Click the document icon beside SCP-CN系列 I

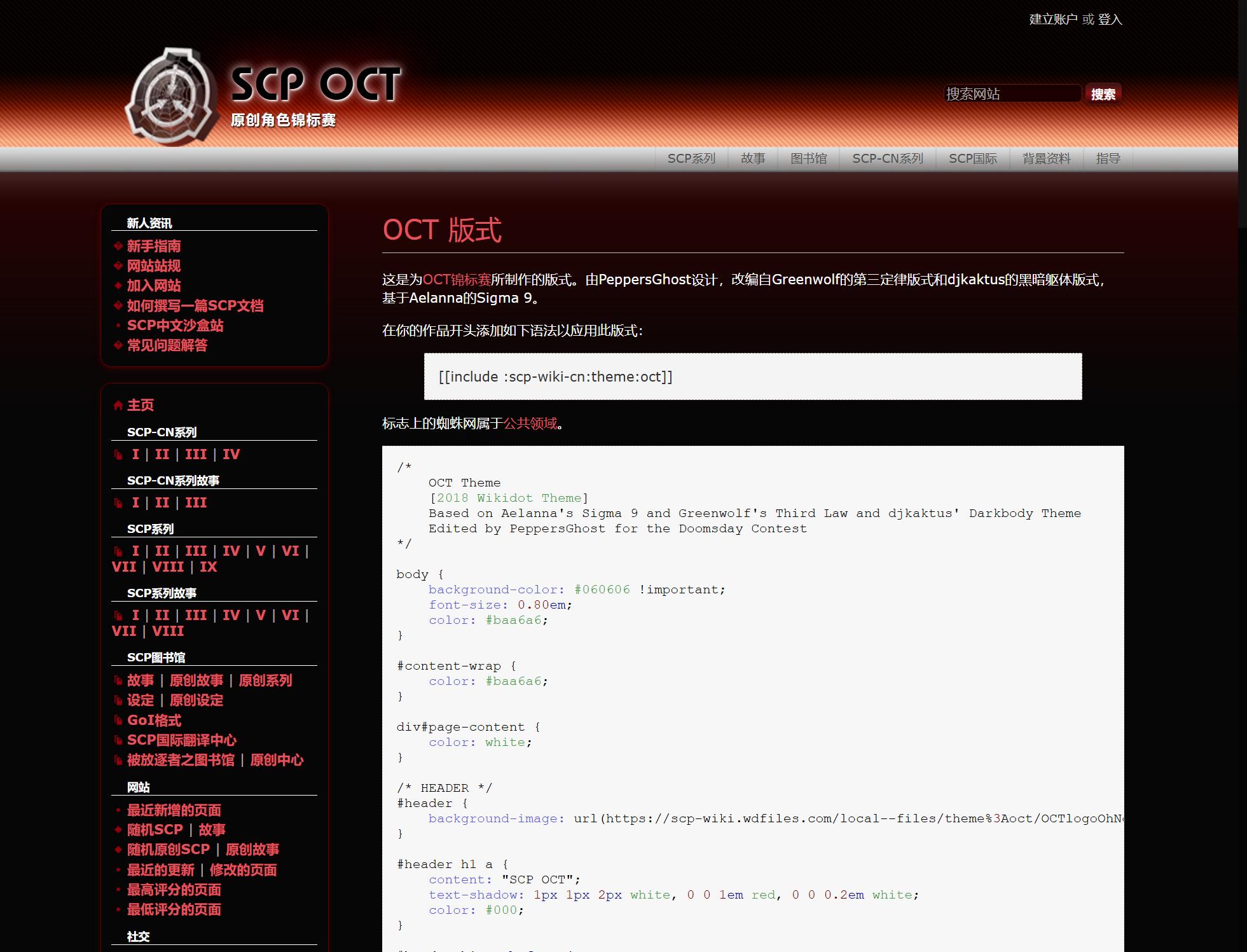118,455
